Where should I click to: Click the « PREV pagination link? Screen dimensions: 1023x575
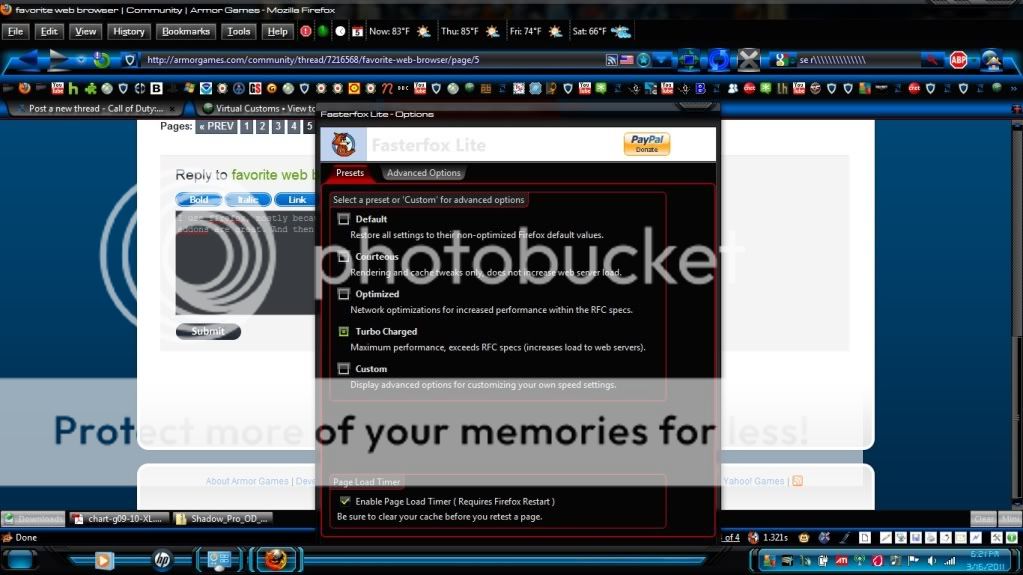[x=216, y=127]
